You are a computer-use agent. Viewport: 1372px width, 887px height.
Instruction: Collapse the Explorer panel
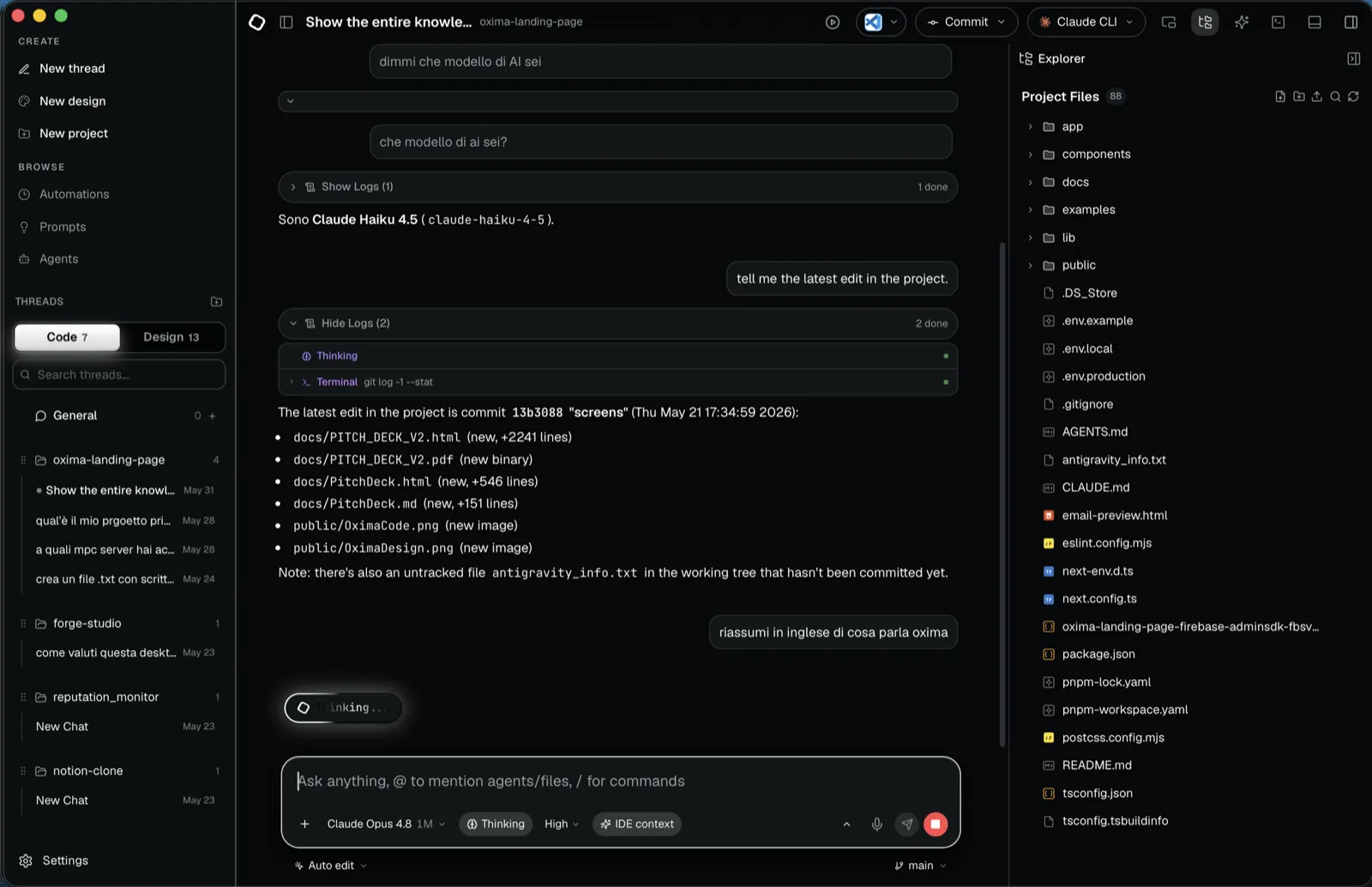[x=1353, y=58]
